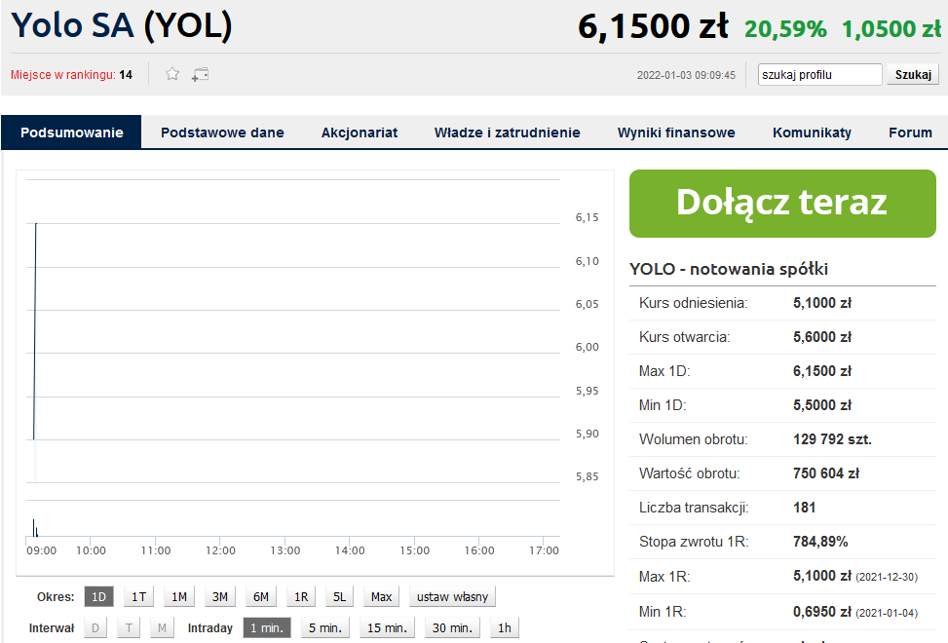Select the D interval button

[95, 628]
